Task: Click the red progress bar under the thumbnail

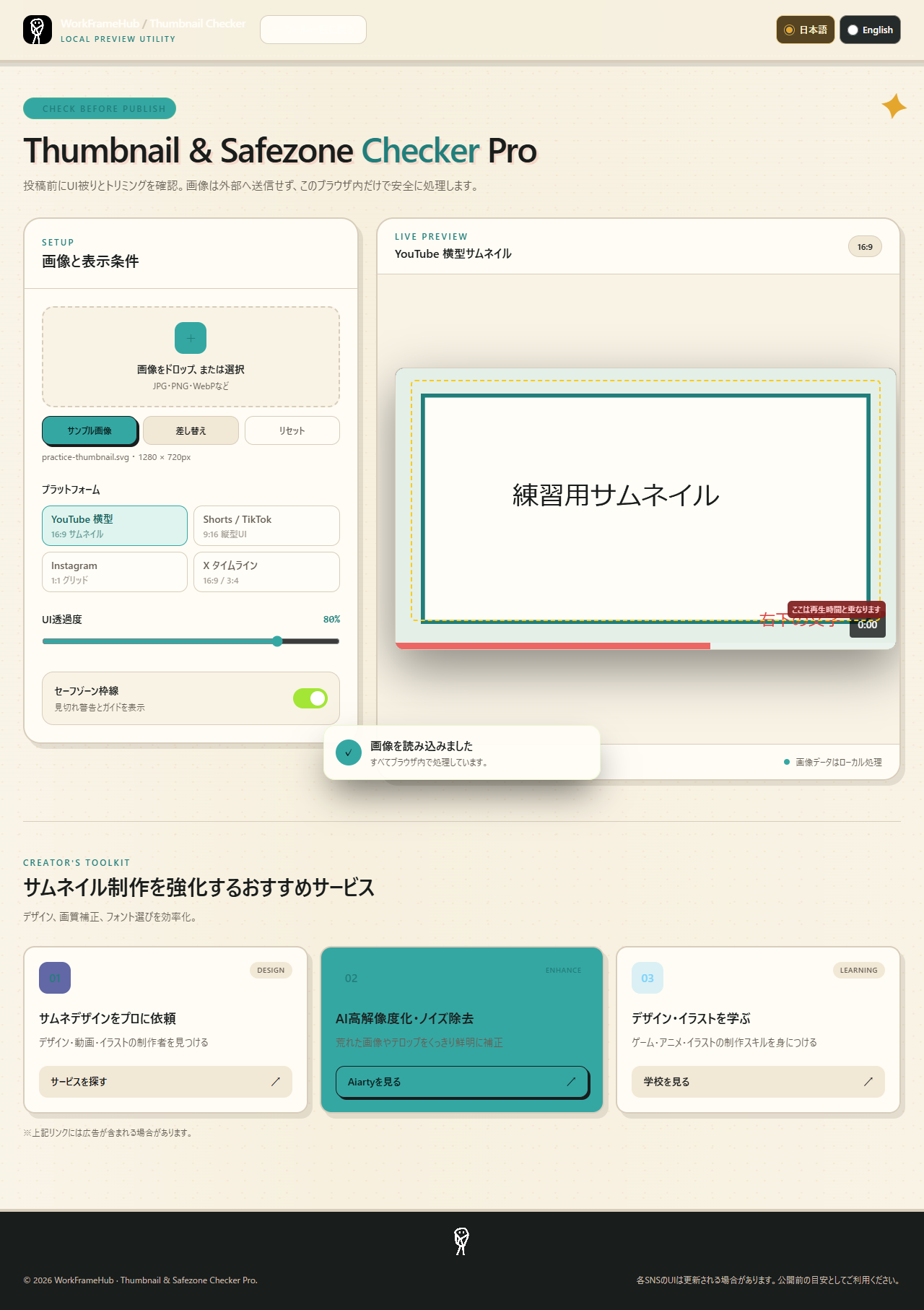Action: [553, 646]
